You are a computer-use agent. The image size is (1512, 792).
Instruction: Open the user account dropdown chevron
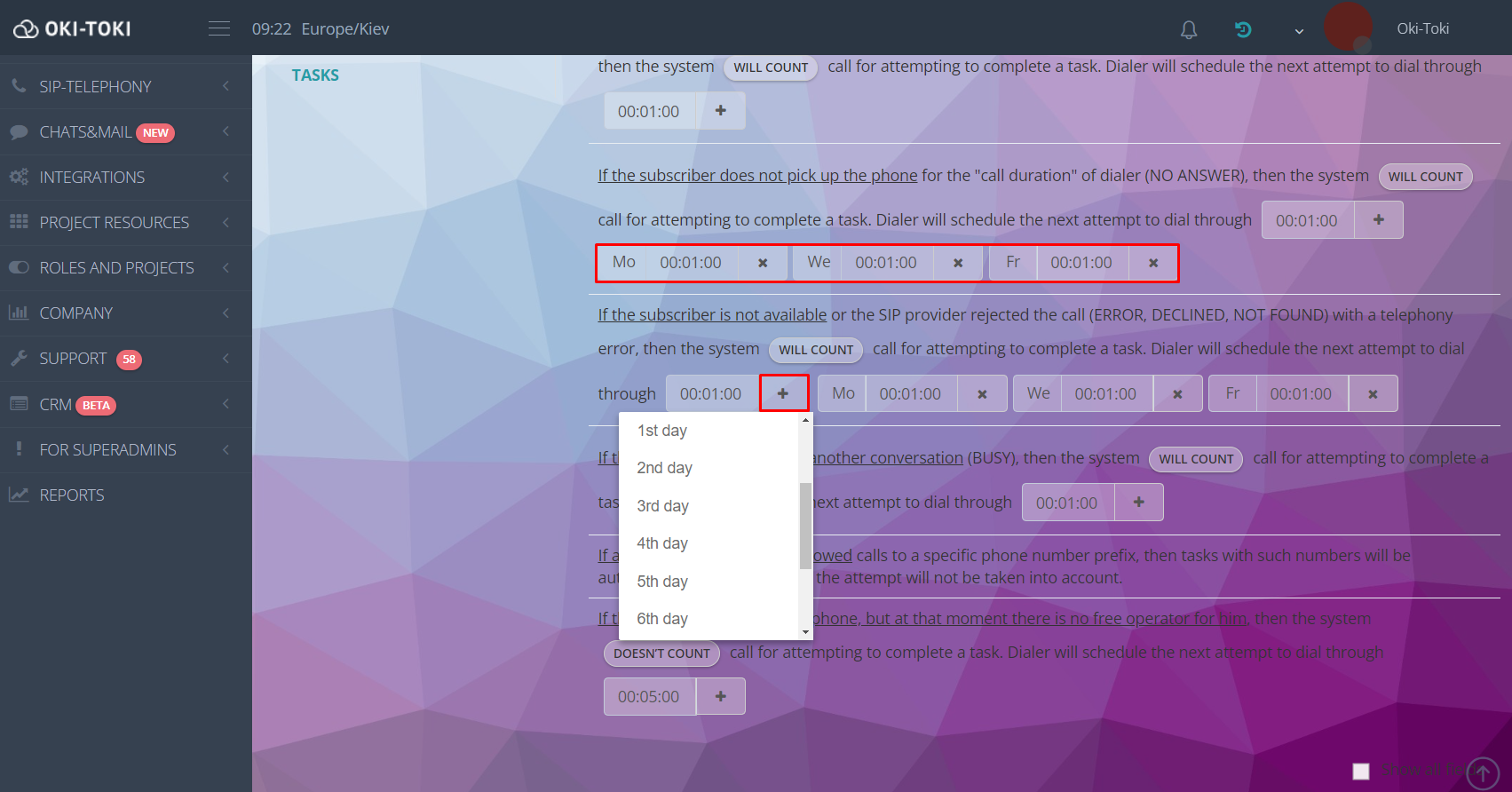click(x=1299, y=31)
